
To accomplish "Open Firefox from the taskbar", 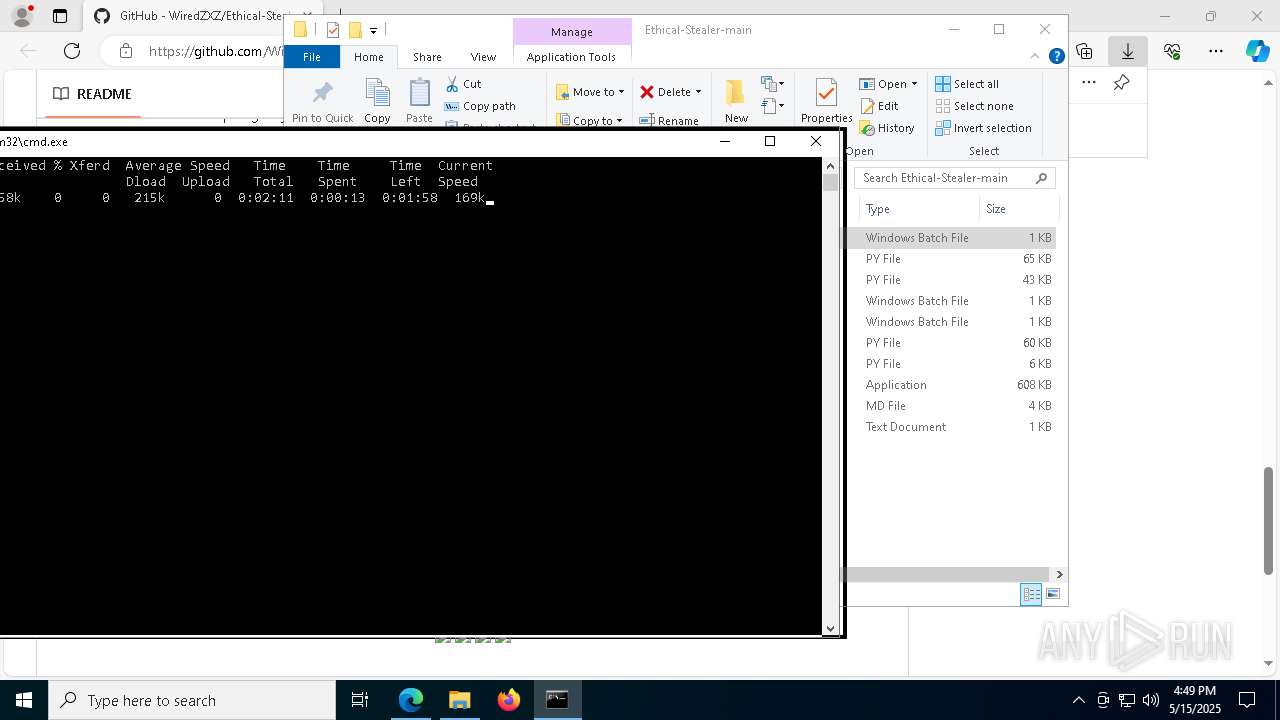I will pos(509,700).
